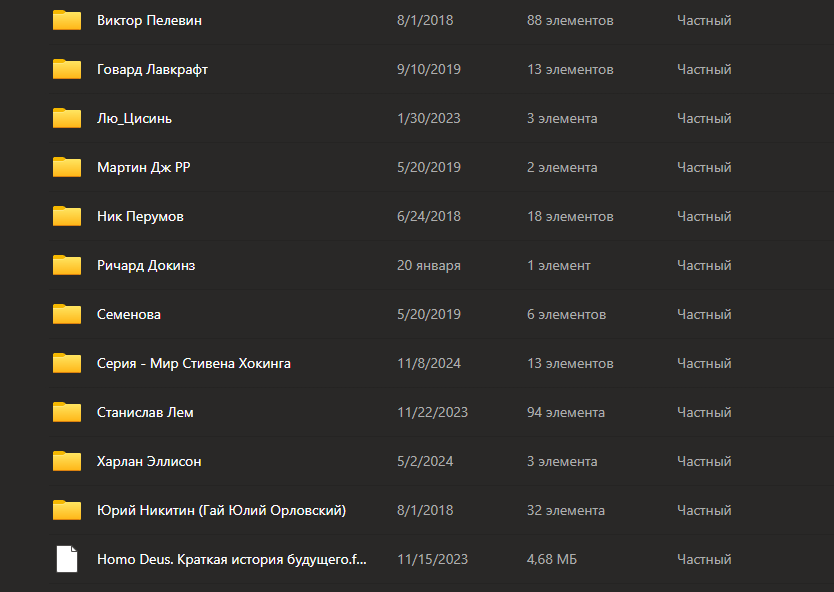834x592 pixels.
Task: Click the 20 января date of Ричард Докинз
Action: click(429, 265)
